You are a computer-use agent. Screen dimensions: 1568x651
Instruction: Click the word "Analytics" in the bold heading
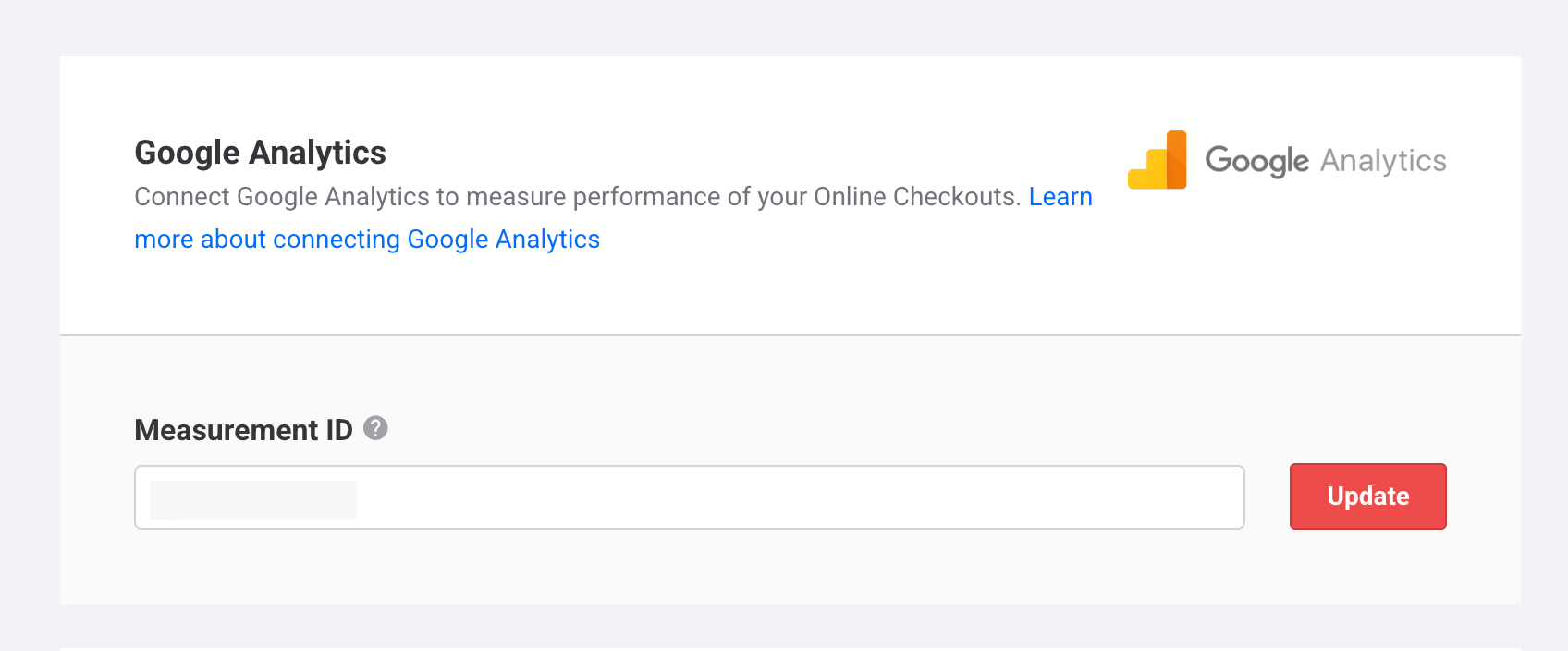(x=317, y=153)
